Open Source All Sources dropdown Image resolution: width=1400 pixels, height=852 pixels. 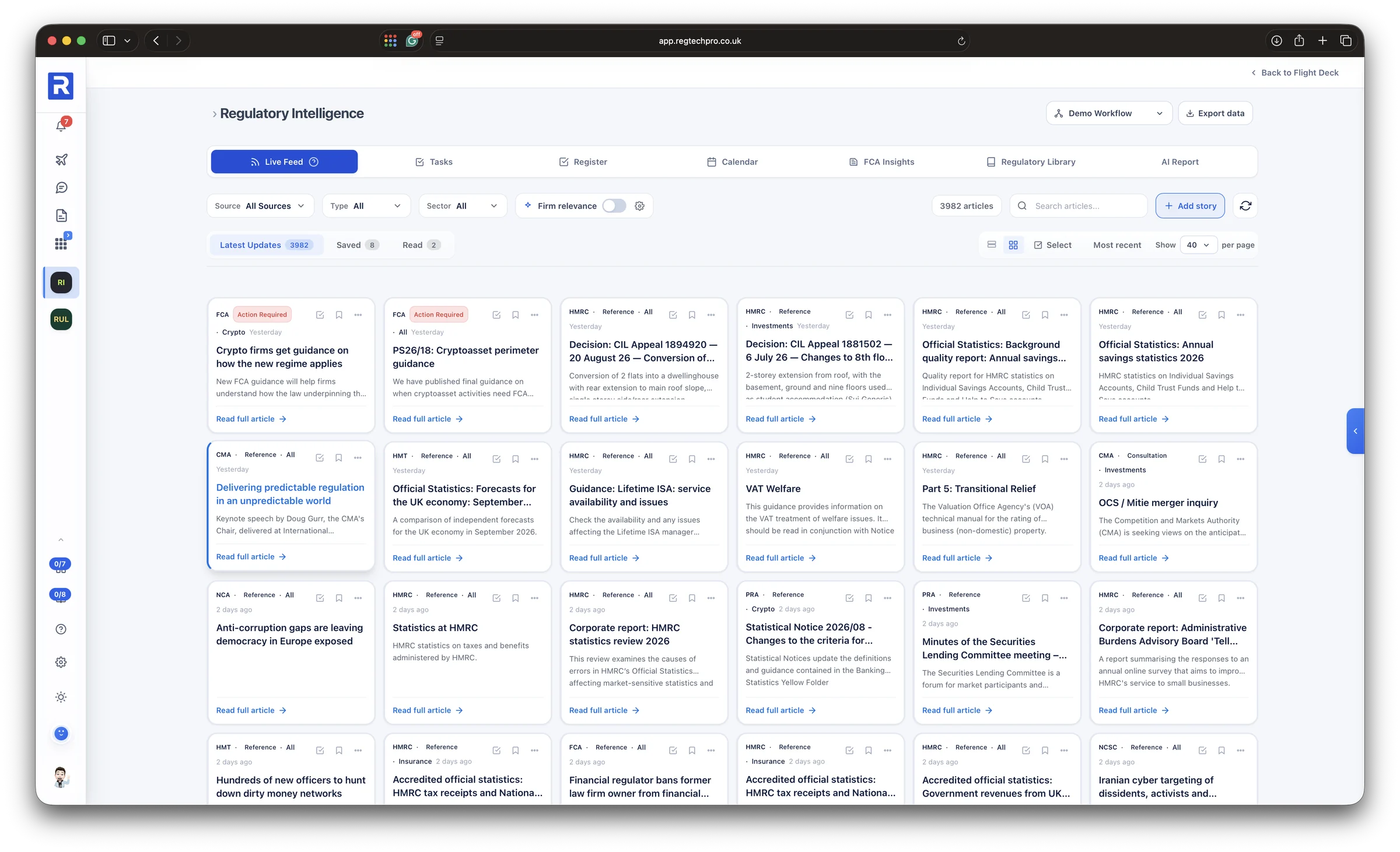pyautogui.click(x=260, y=206)
